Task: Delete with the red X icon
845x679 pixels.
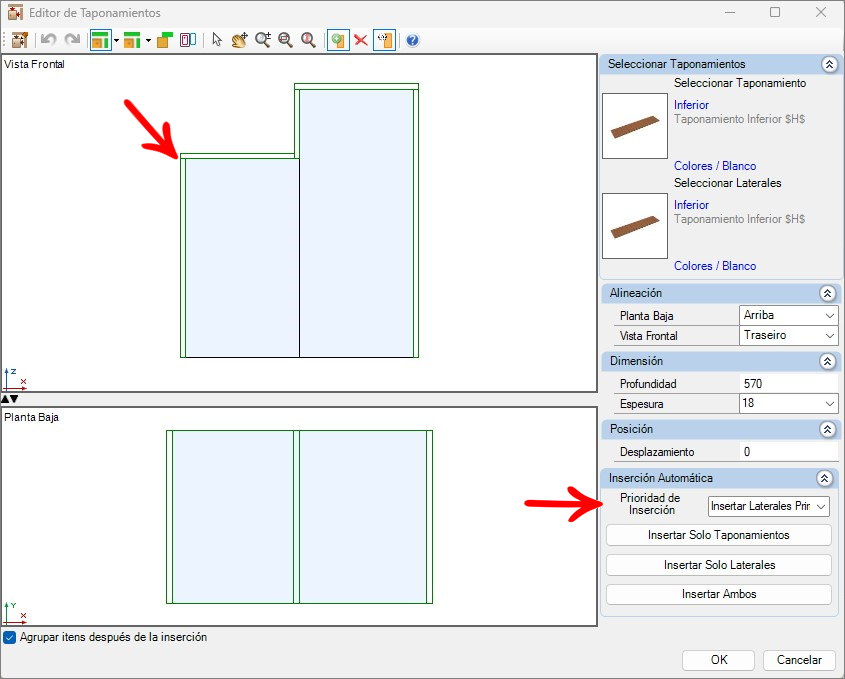Action: coord(361,40)
